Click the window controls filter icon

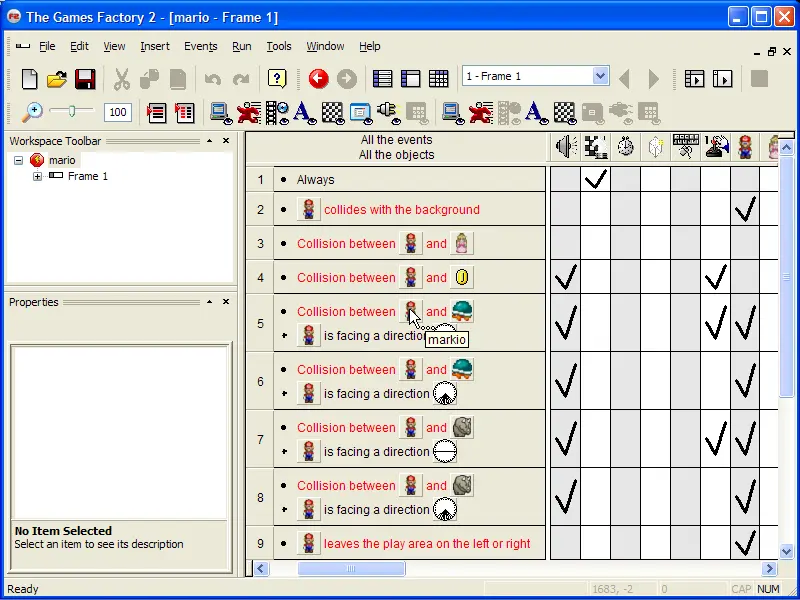pos(361,113)
